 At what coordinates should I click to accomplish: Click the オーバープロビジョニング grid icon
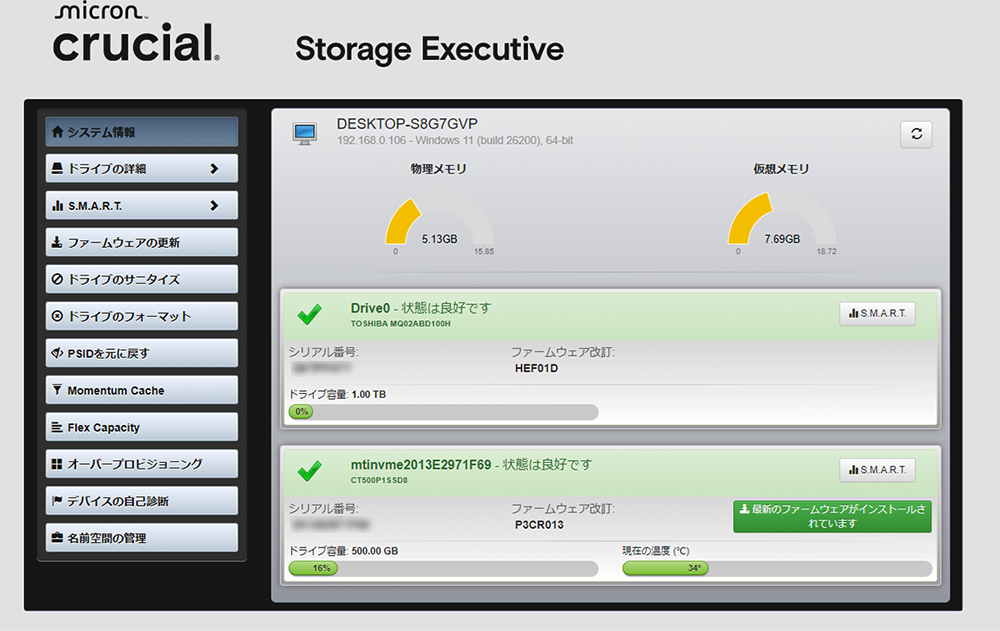click(58, 464)
